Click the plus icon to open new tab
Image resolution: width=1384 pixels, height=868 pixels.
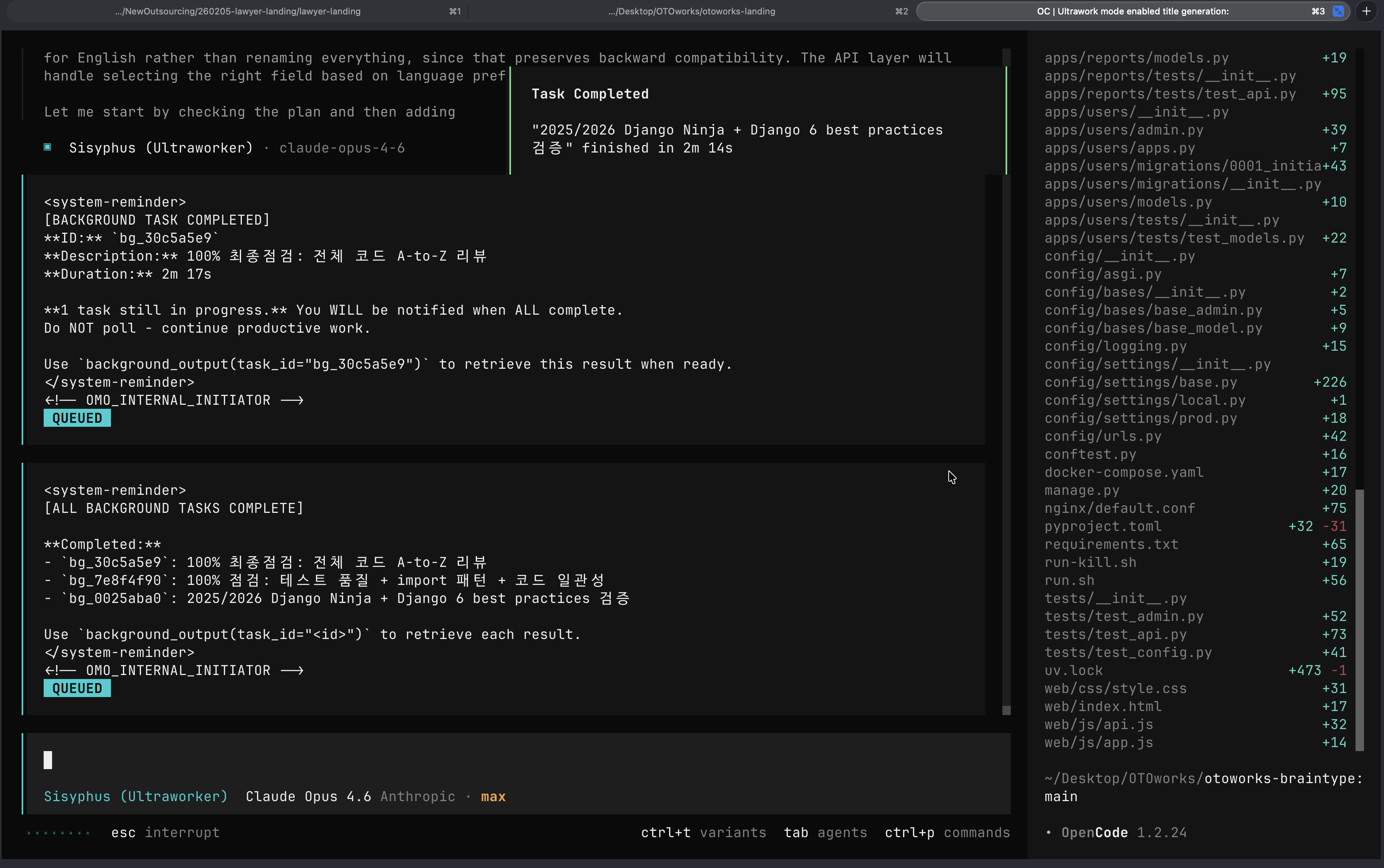pyautogui.click(x=1367, y=11)
